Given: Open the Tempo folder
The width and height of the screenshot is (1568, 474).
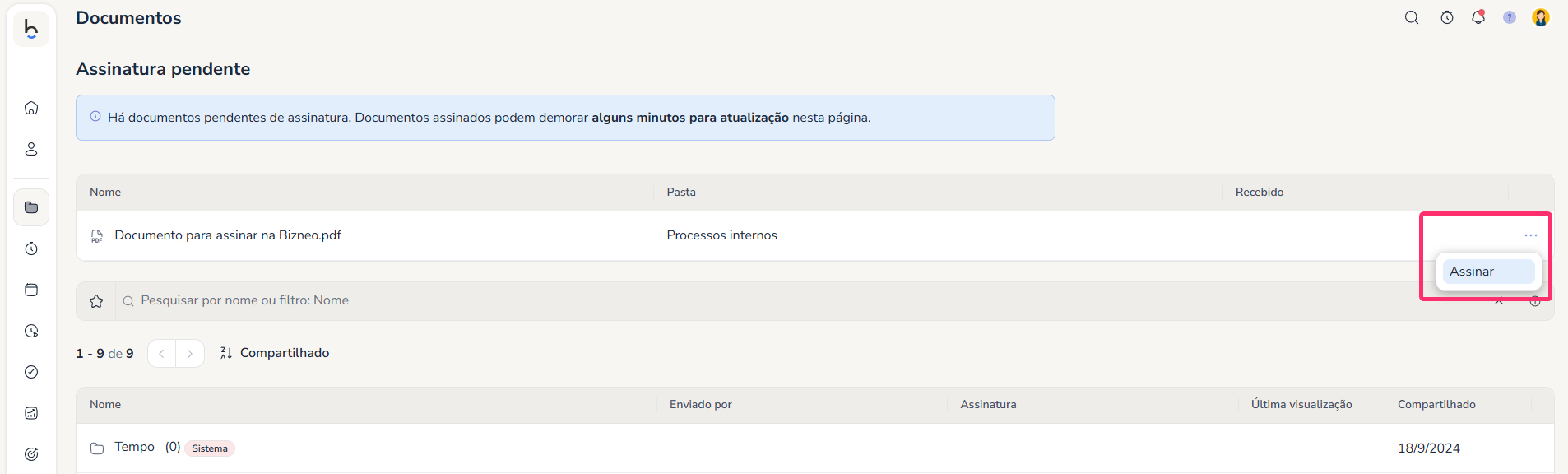Looking at the screenshot, I should (x=134, y=447).
